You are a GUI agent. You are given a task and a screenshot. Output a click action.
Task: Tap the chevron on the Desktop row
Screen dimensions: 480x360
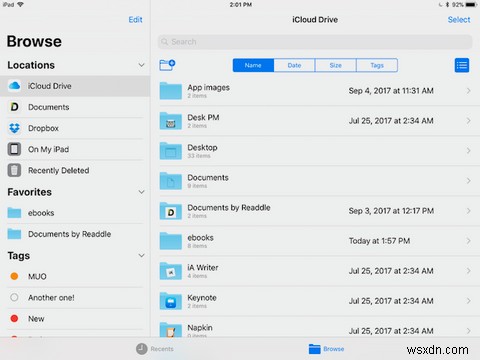tap(468, 151)
